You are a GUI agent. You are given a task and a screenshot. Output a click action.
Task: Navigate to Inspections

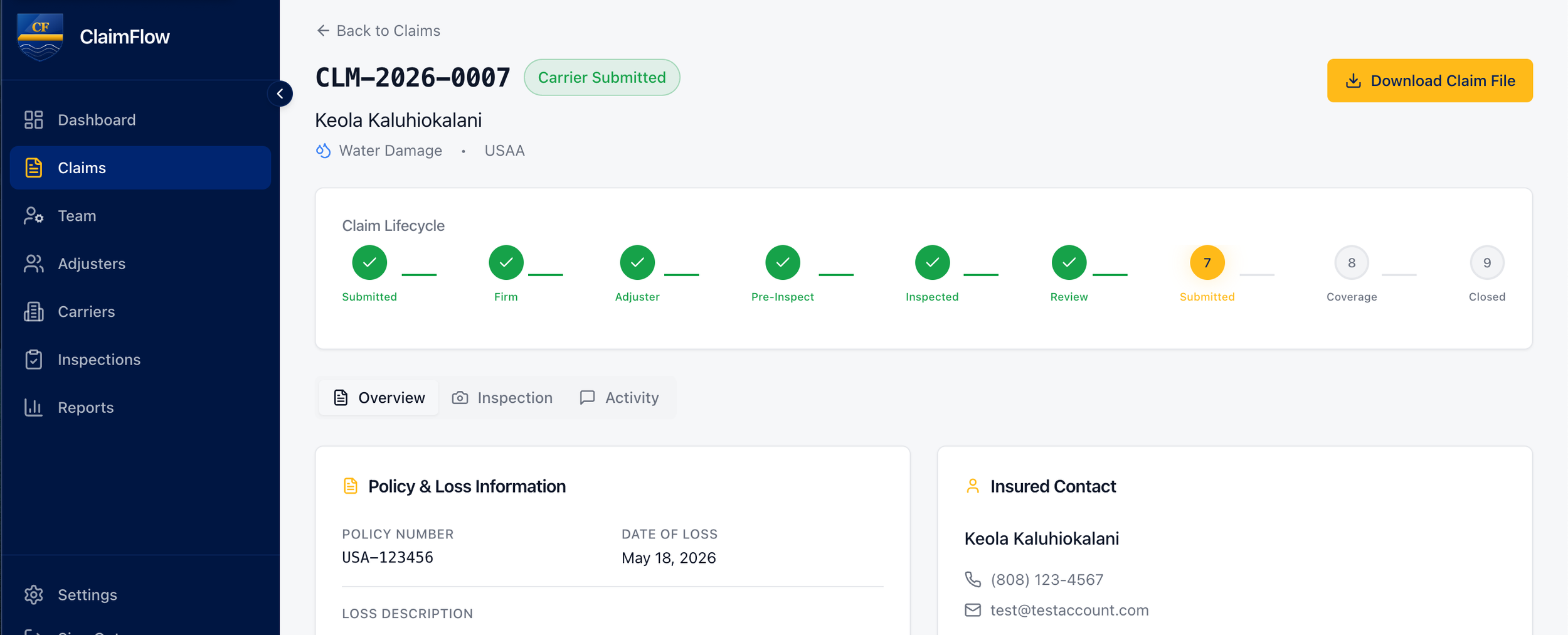pyautogui.click(x=140, y=360)
